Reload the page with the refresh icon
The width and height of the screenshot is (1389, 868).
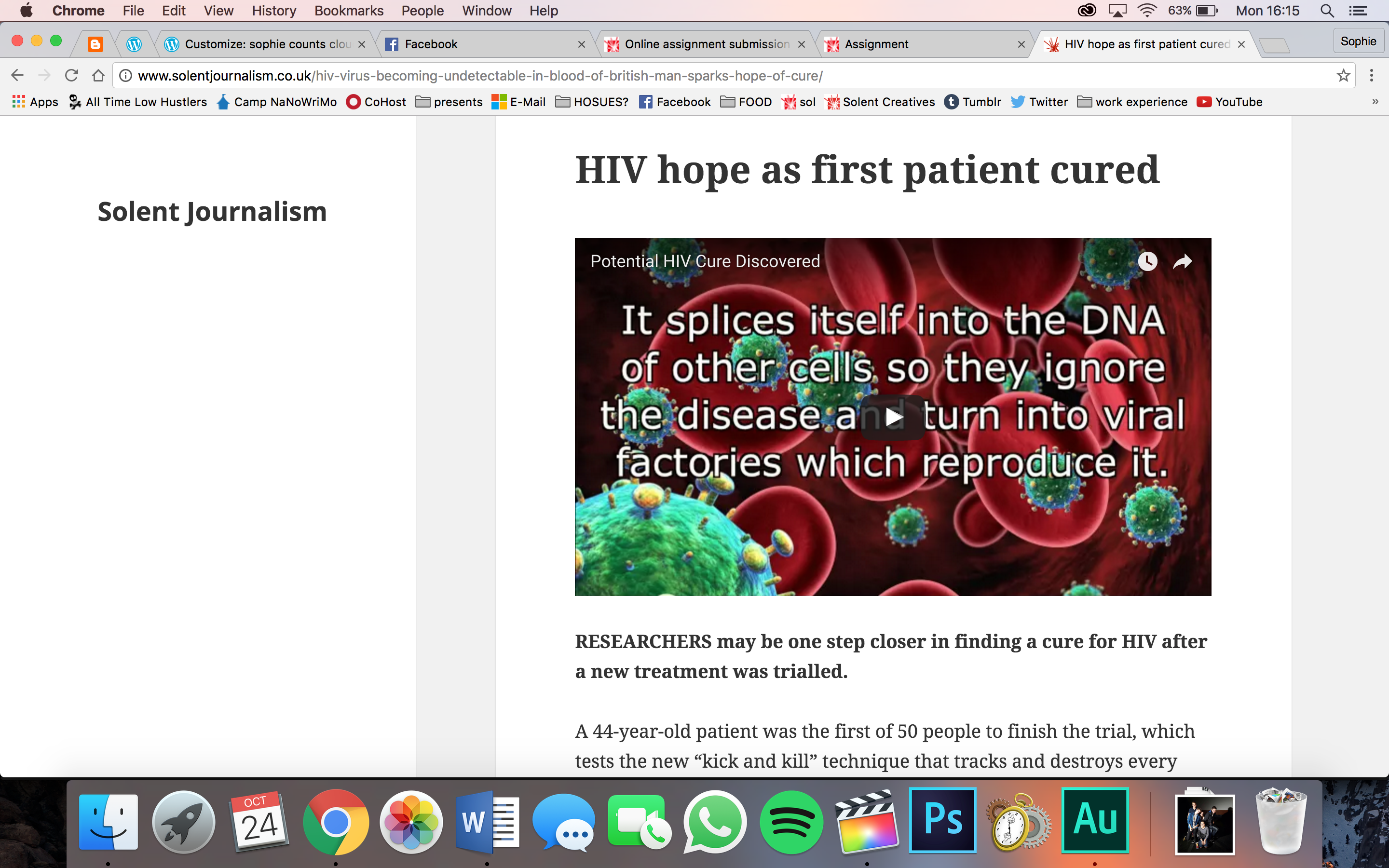click(71, 75)
